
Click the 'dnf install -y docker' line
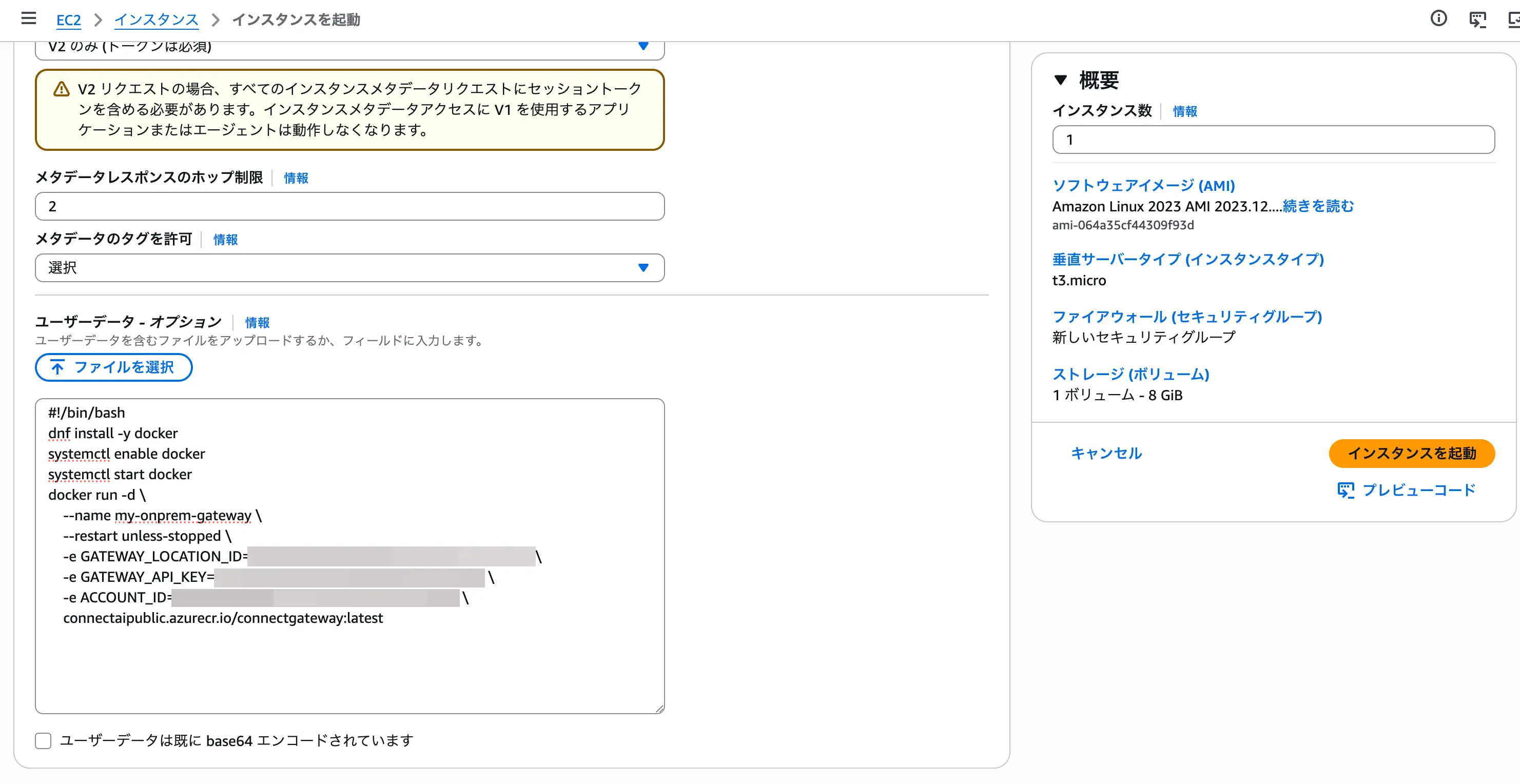click(113, 434)
